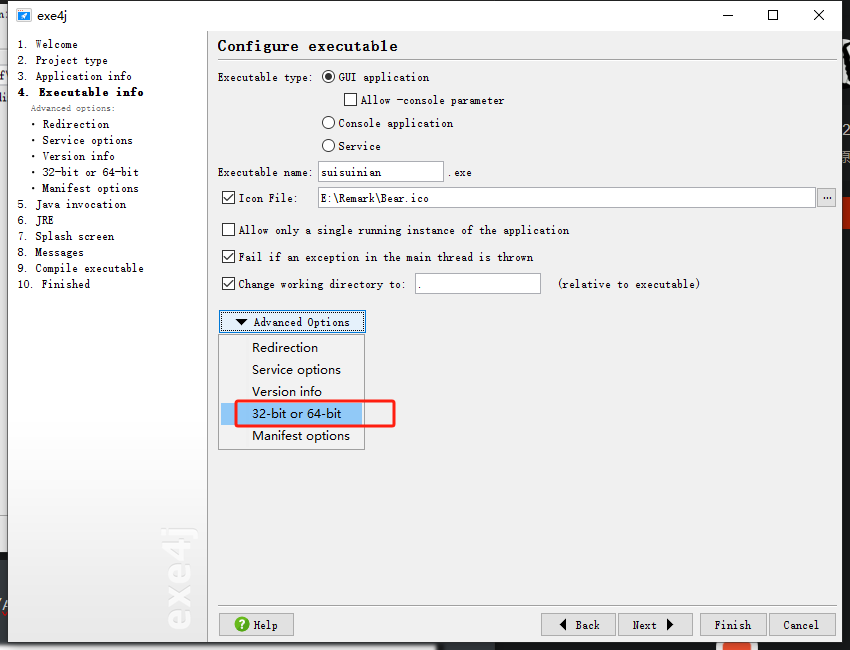Select Redirection in the dropdown menu

285,348
